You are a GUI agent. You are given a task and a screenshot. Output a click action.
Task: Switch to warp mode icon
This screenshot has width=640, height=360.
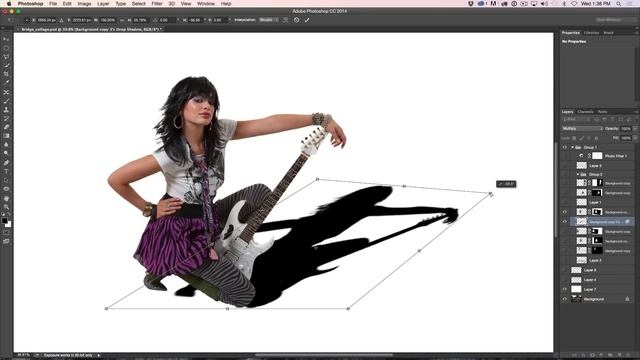286,20
